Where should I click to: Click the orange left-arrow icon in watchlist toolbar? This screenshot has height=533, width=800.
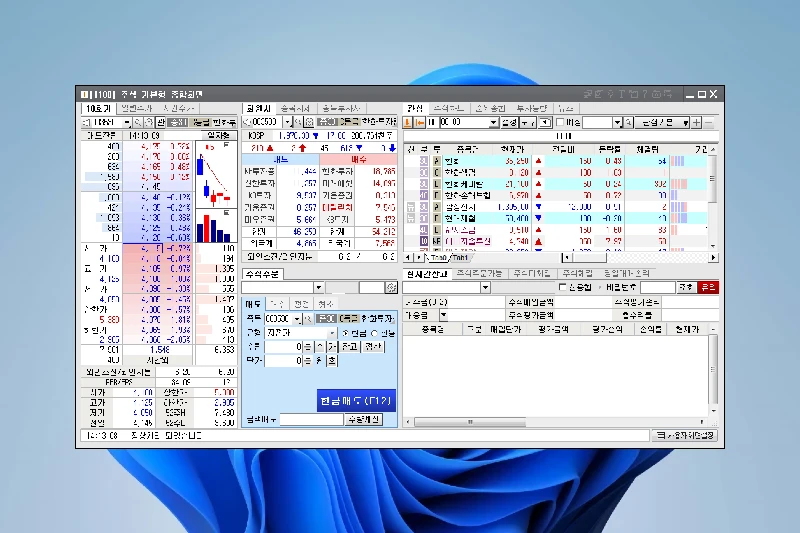tap(419, 122)
